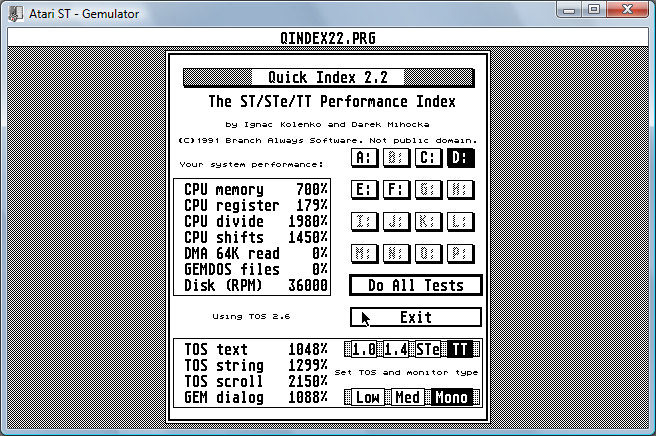Choose Med monitor resolution

tap(407, 398)
